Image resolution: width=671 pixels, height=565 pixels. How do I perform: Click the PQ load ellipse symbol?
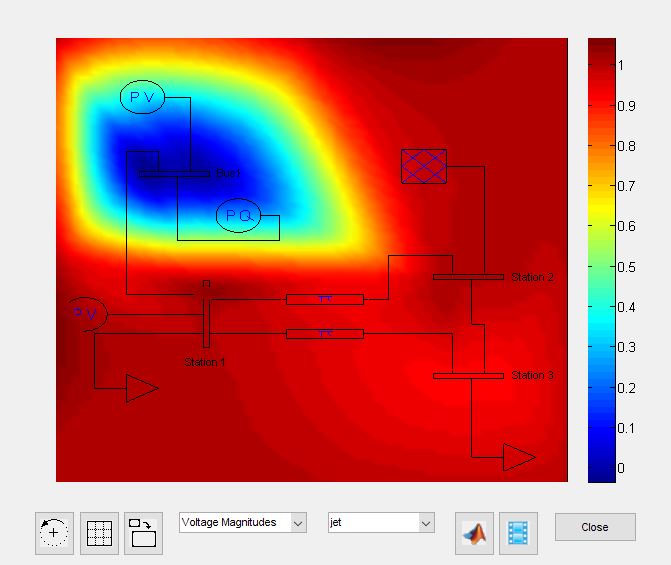[x=237, y=216]
